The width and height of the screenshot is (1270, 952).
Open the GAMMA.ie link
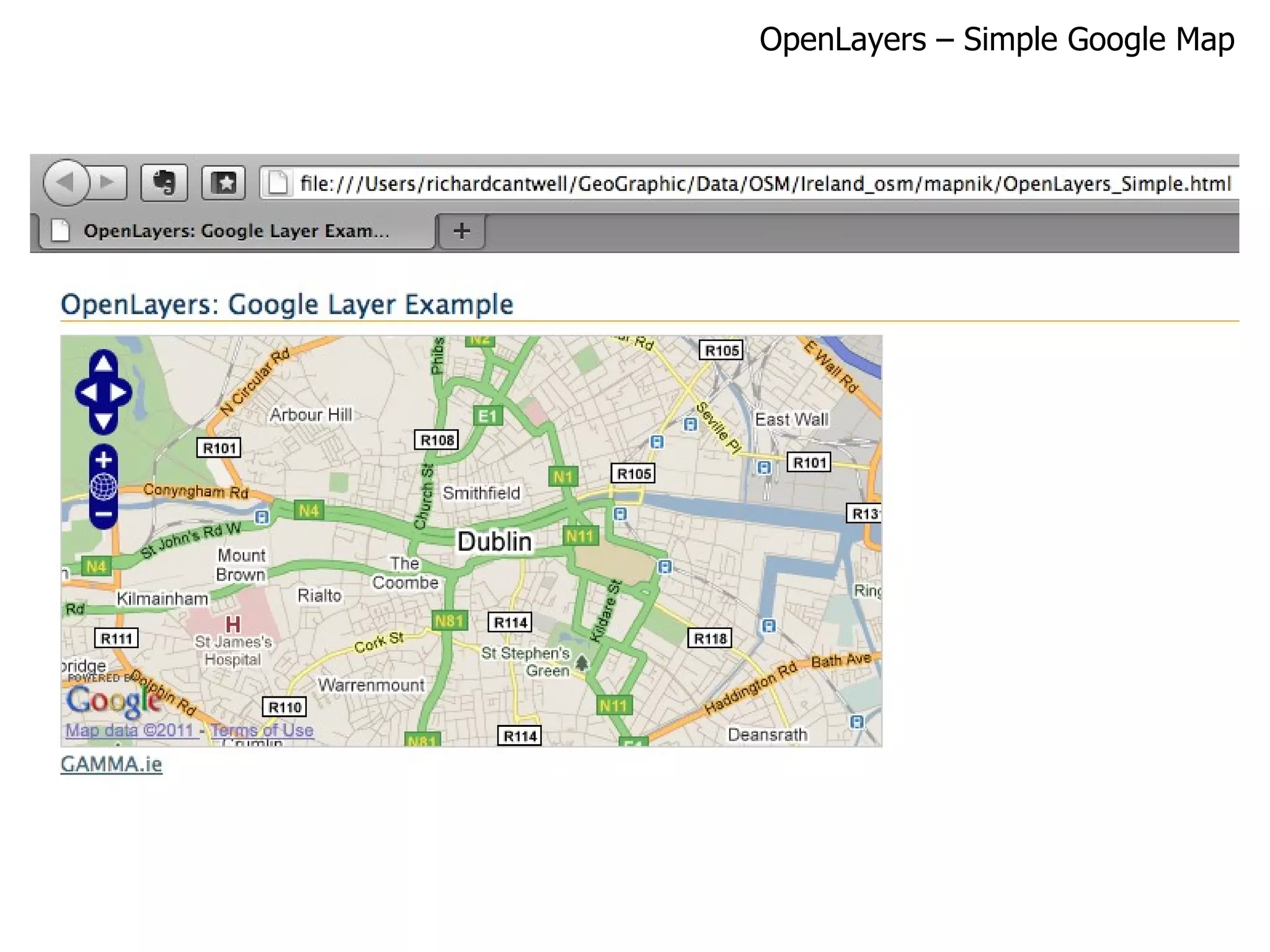tap(112, 764)
